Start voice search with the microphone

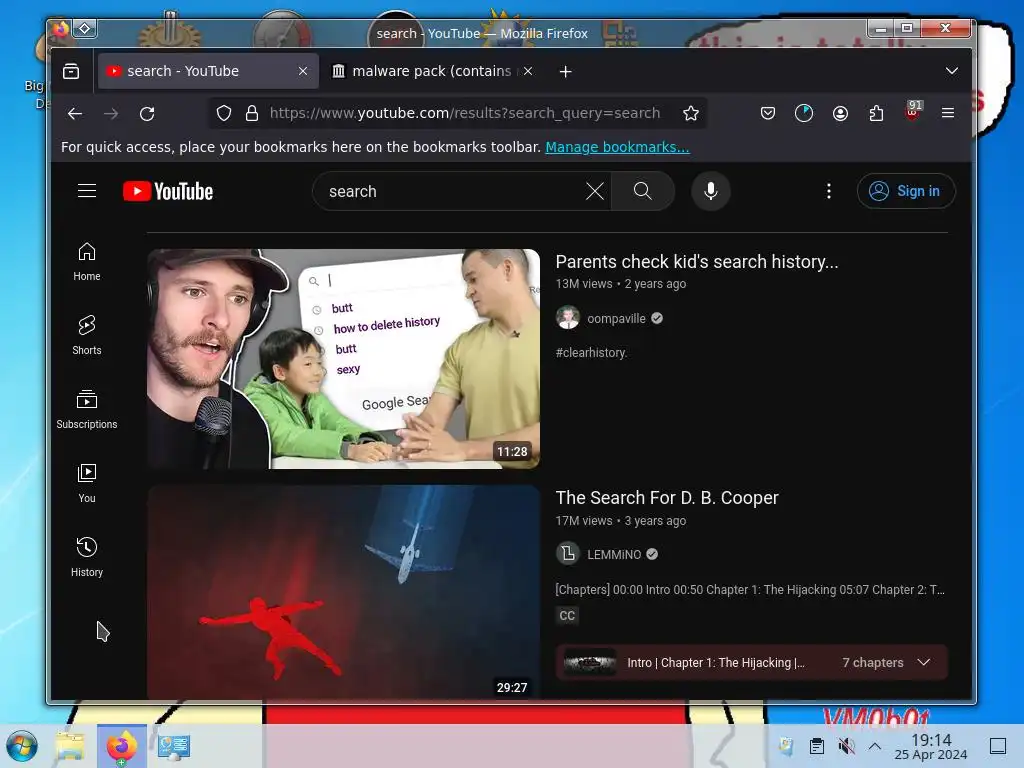coord(711,191)
